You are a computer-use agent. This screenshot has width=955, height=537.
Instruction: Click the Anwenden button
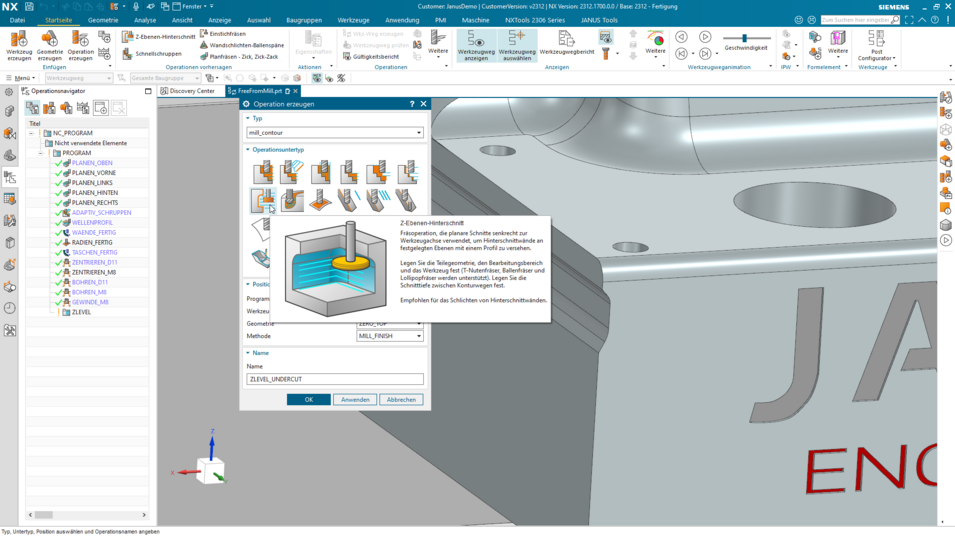pos(355,399)
